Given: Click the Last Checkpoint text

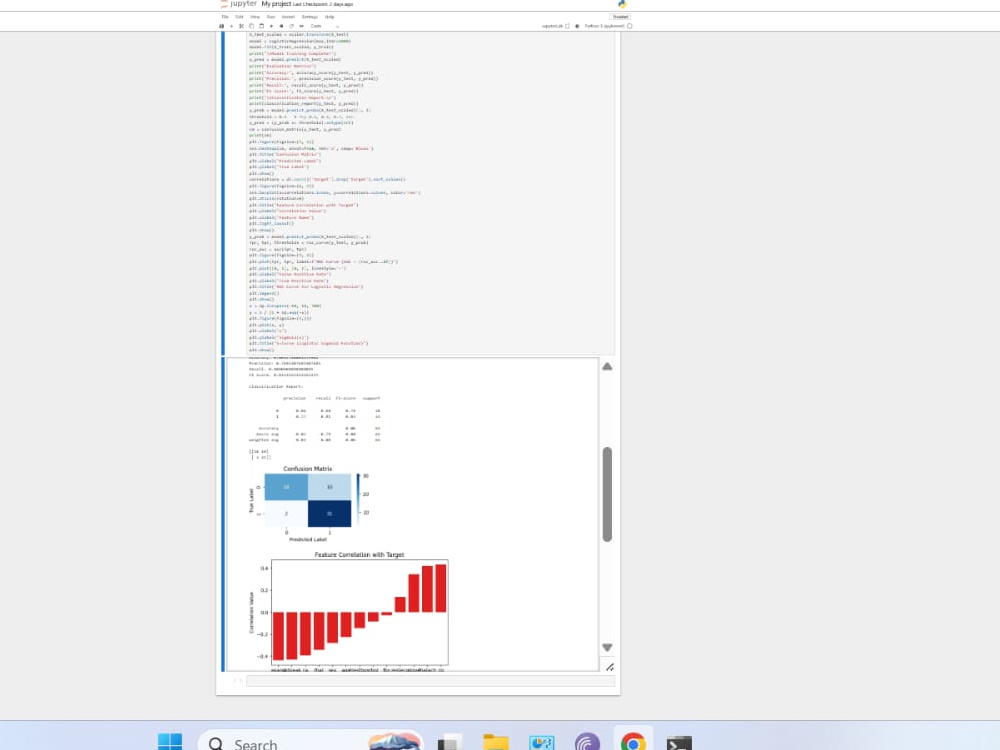Looking at the screenshot, I should 323,4.
